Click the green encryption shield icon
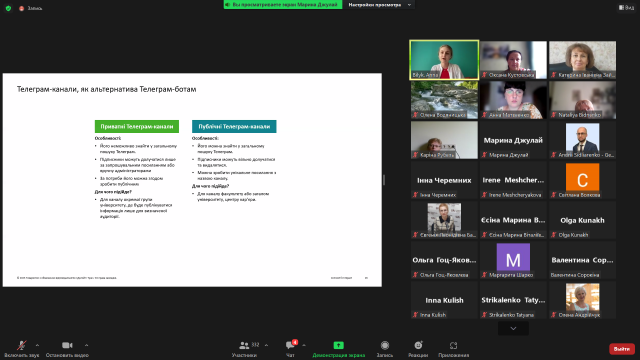Image resolution: width=640 pixels, height=360 pixels. [x=8, y=8]
